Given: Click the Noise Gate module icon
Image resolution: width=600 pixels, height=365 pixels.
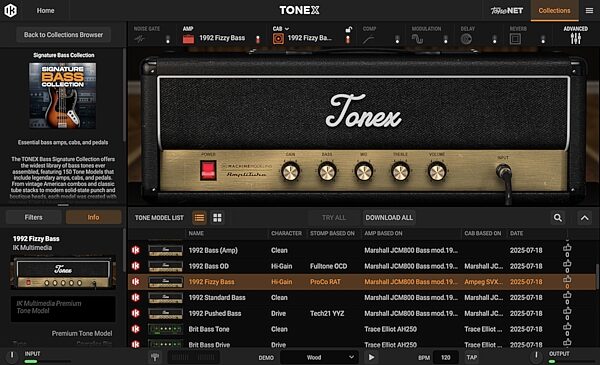Looking at the screenshot, I should click(x=140, y=39).
